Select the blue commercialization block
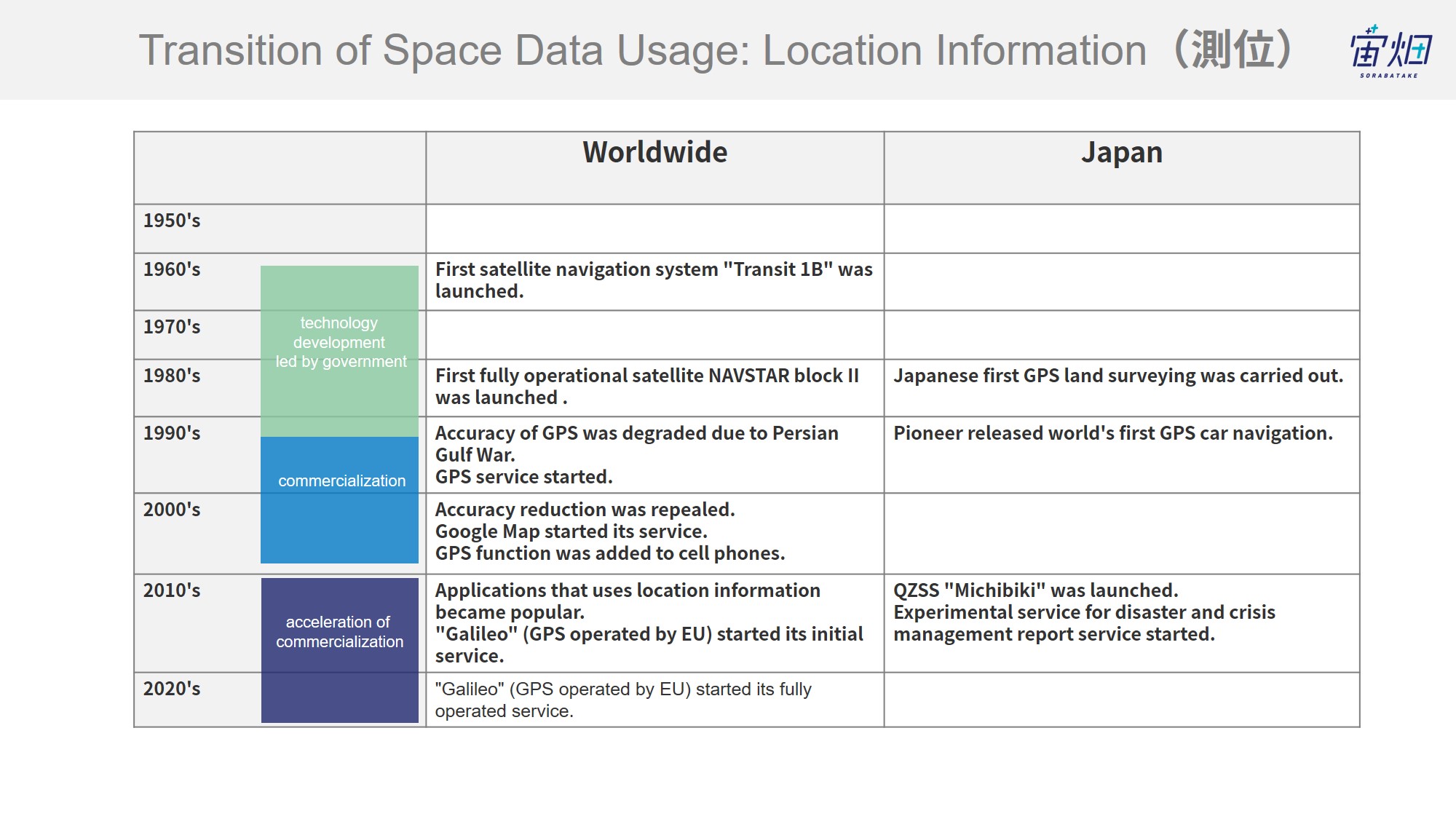The image size is (1456, 819). (x=339, y=500)
